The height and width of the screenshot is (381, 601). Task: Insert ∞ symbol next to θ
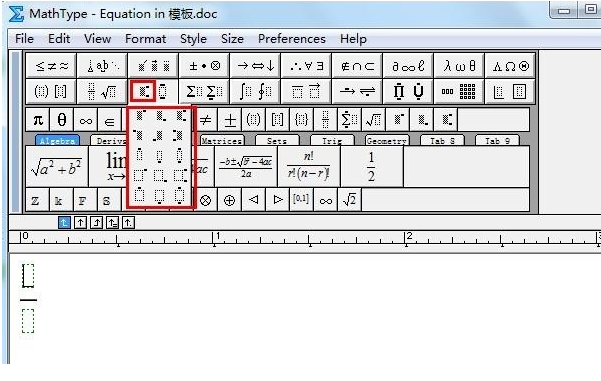pyautogui.click(x=86, y=120)
